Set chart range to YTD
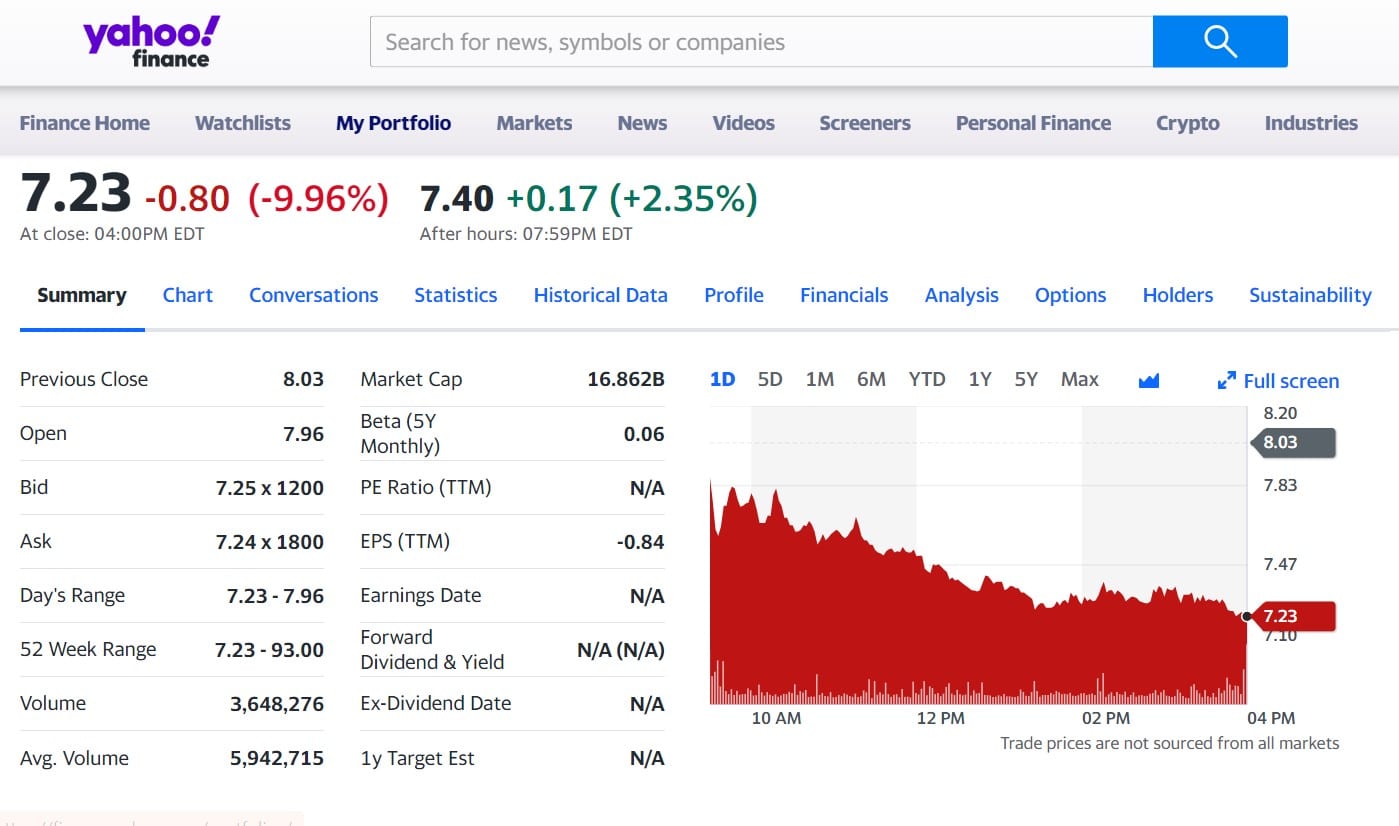The width and height of the screenshot is (1399, 826). tap(926, 380)
